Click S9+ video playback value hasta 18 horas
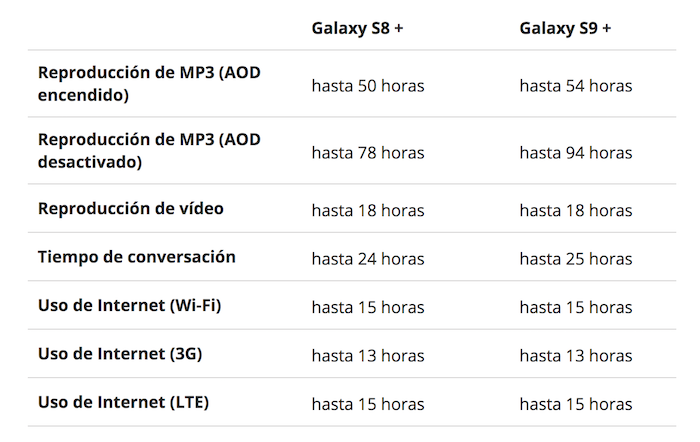The image size is (700, 442). (576, 210)
